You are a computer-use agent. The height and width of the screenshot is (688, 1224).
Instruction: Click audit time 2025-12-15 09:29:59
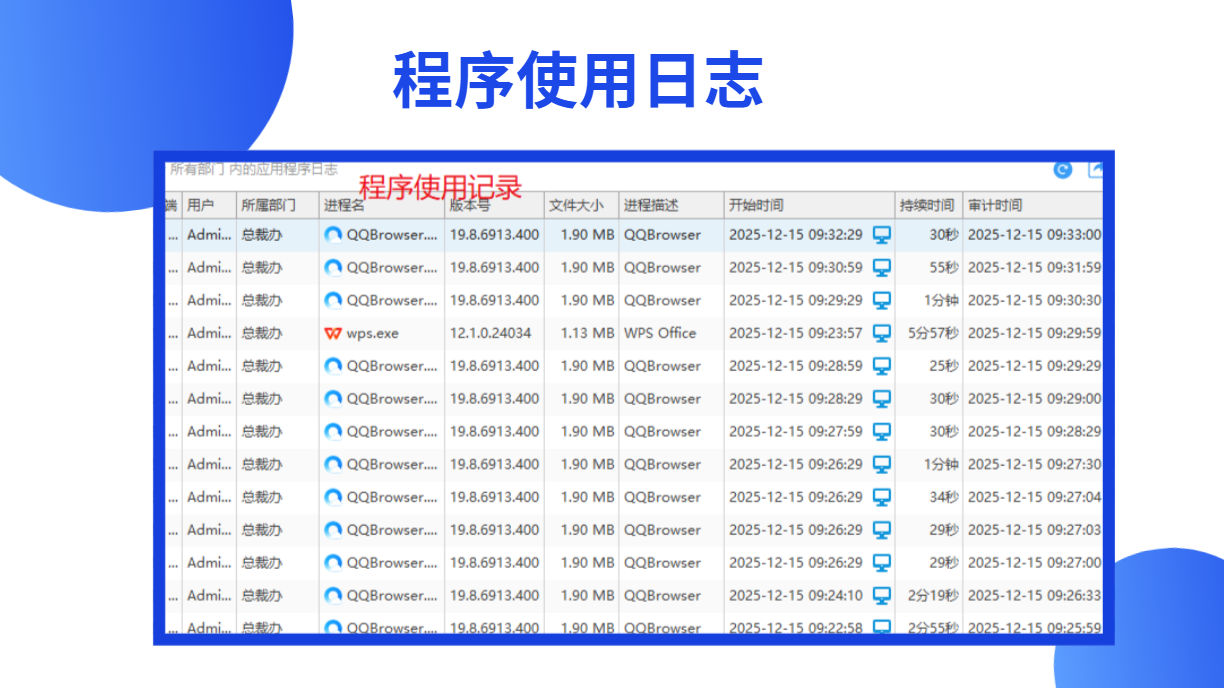(x=1035, y=333)
